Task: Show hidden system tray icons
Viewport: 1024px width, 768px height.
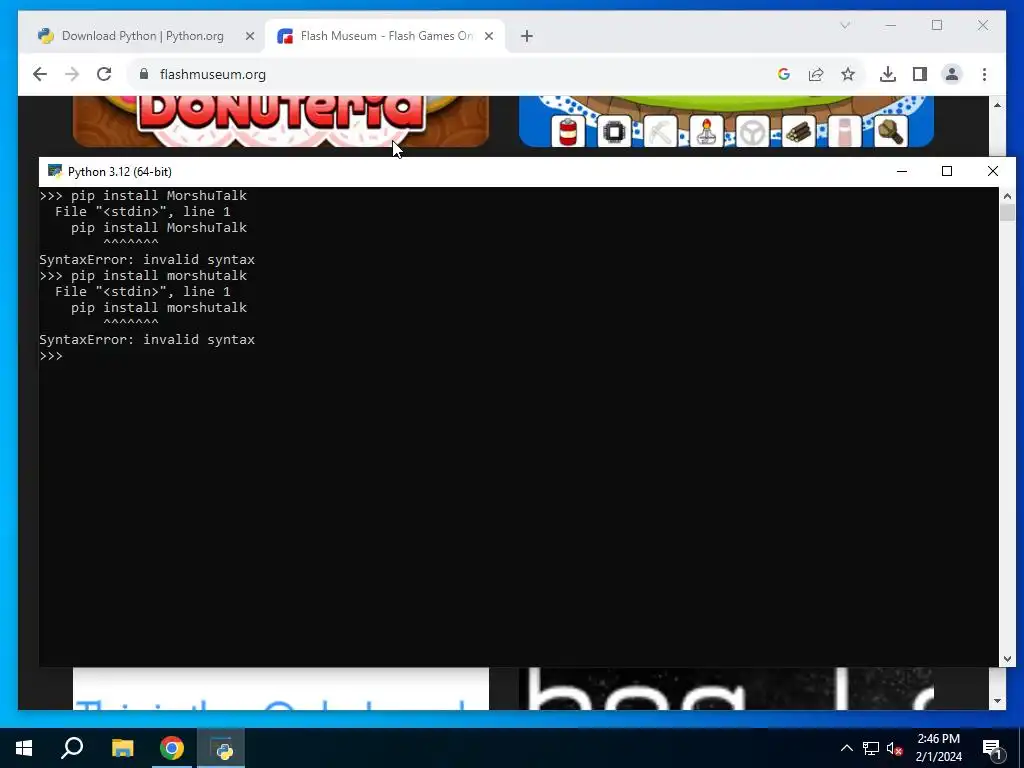Action: (846, 748)
